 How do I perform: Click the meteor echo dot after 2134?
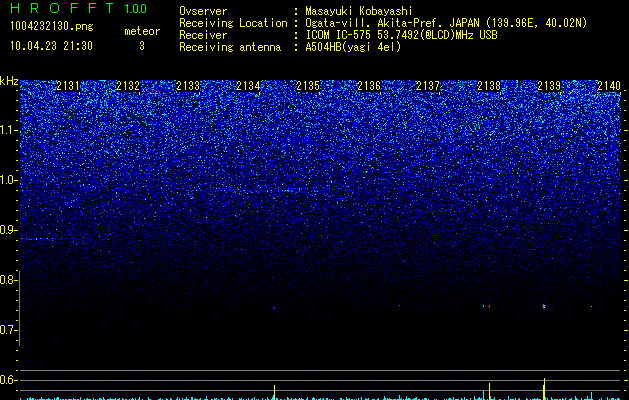tap(274, 308)
